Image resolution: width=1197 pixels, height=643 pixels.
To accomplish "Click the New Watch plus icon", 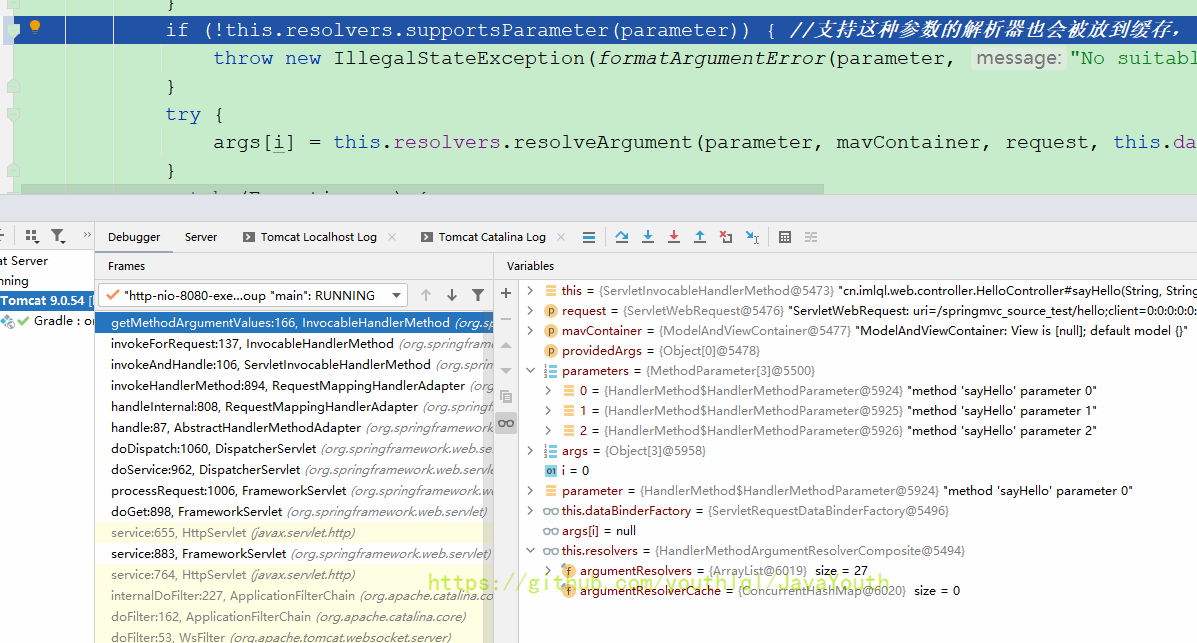I will (506, 293).
